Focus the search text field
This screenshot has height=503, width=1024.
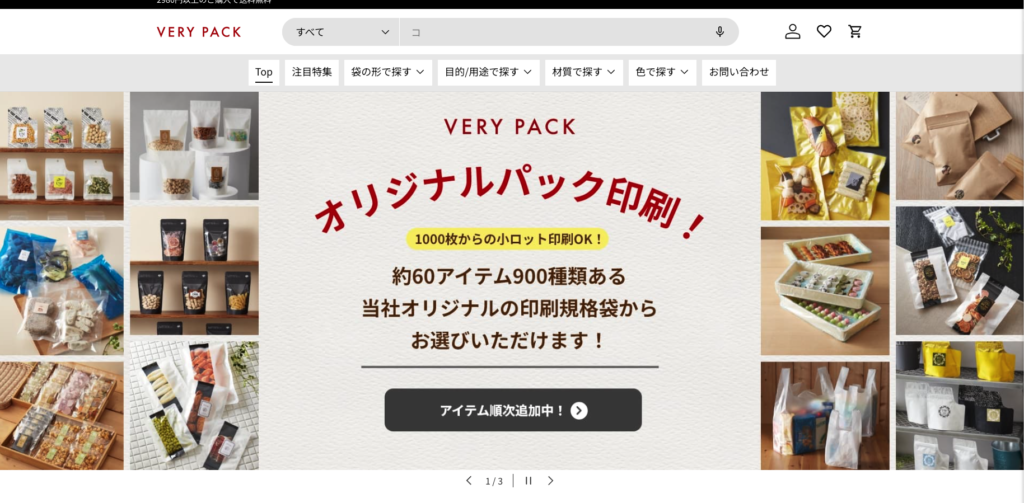(x=555, y=32)
